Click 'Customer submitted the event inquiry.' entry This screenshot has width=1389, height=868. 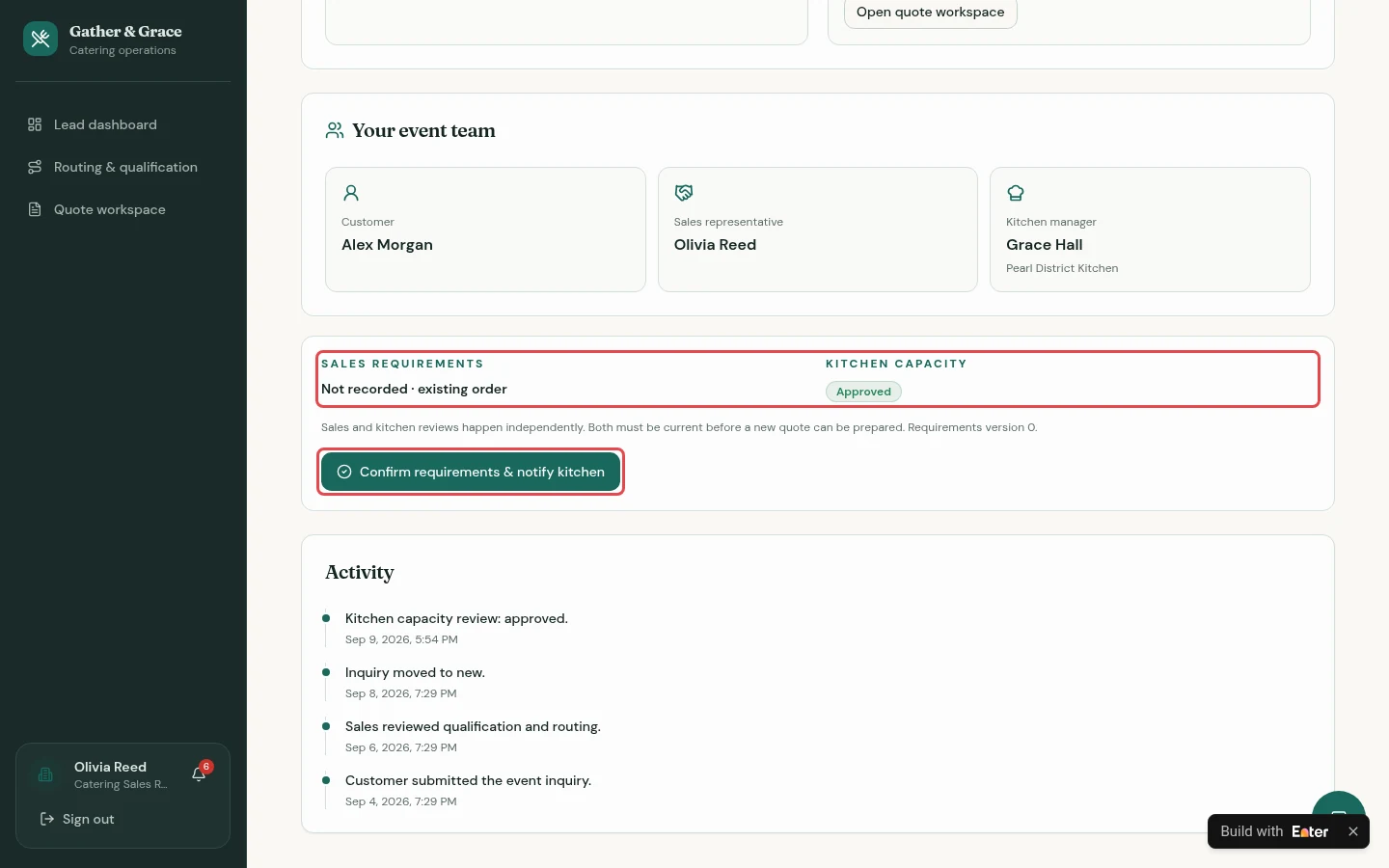pyautogui.click(x=468, y=780)
